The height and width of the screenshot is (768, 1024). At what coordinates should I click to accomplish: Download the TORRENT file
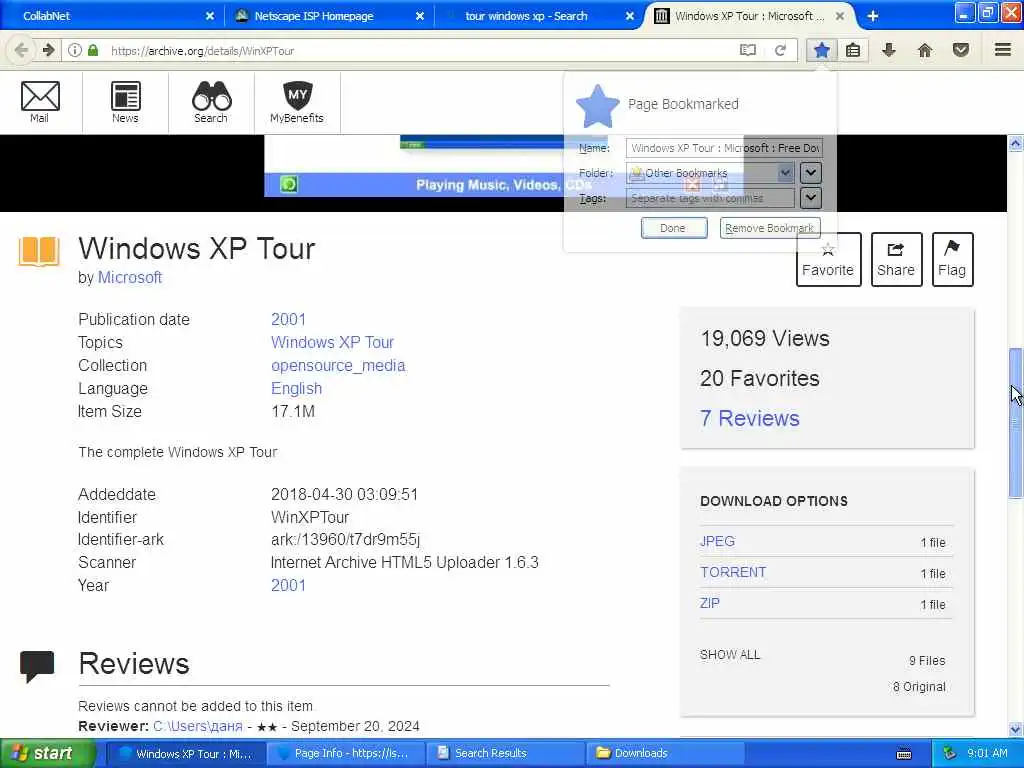click(733, 572)
